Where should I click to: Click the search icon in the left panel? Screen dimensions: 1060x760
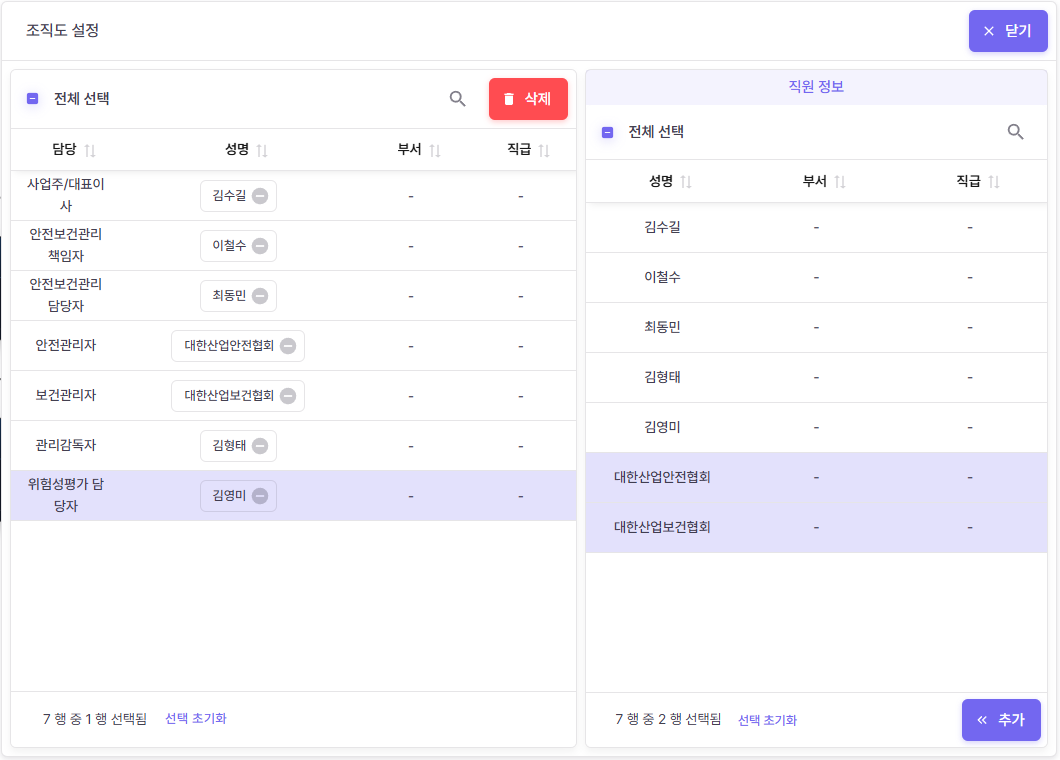click(x=457, y=98)
